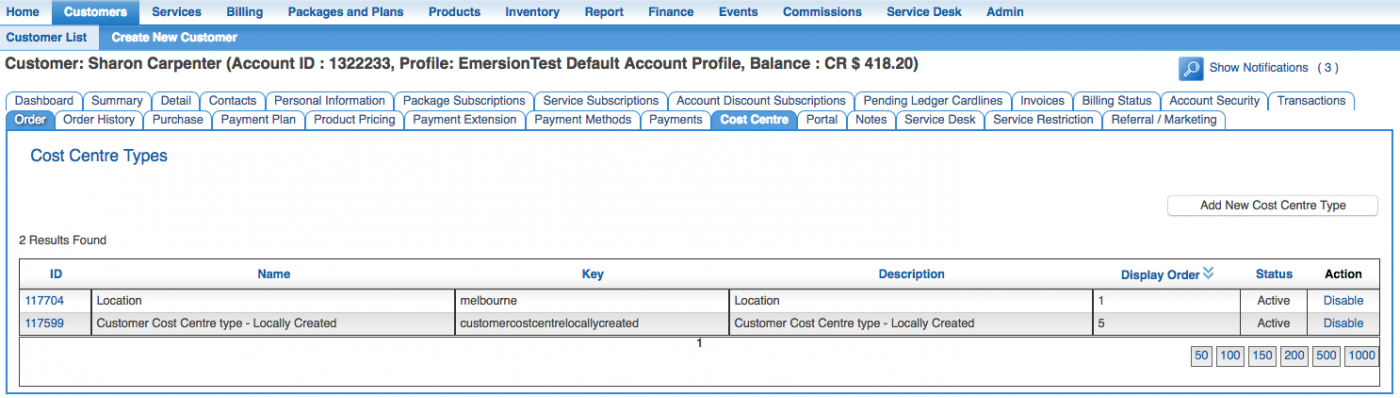
Task: Sort table by Name column header
Action: tap(274, 274)
